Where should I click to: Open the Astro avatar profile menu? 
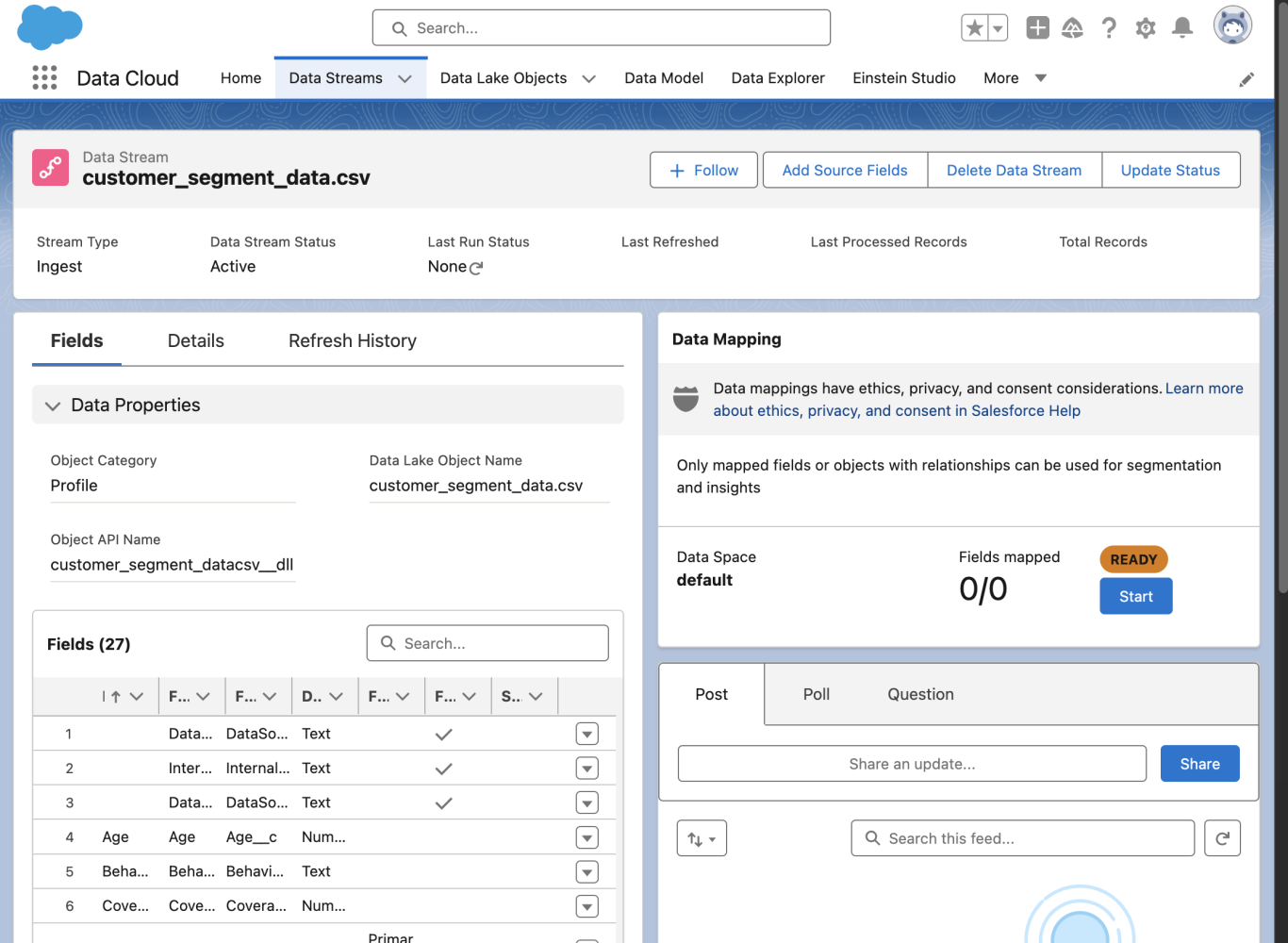point(1232,25)
